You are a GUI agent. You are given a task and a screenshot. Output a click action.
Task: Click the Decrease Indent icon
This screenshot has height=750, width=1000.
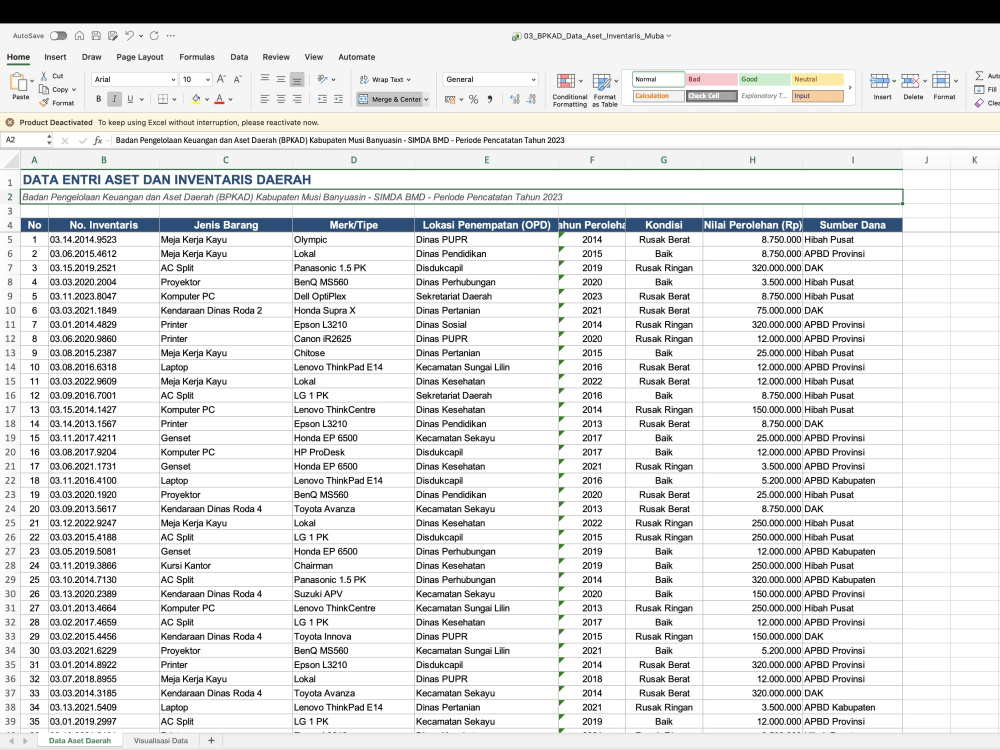[322, 99]
